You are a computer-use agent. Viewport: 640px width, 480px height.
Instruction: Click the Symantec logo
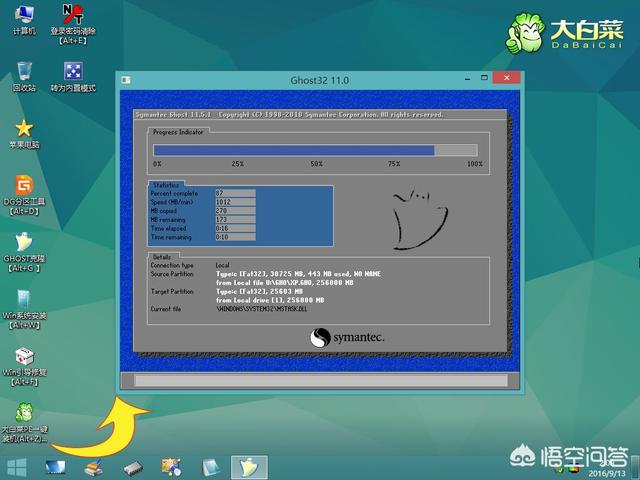pyautogui.click(x=347, y=338)
